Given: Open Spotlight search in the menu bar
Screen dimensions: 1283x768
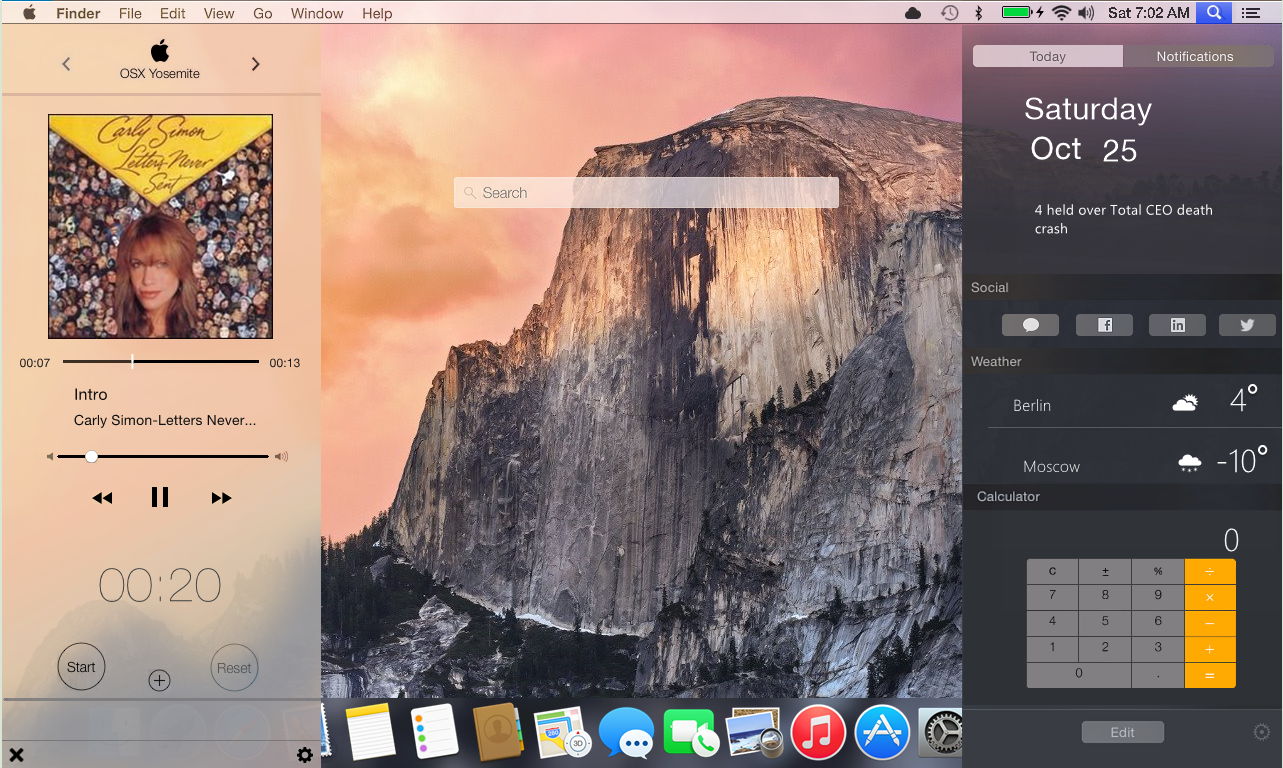Looking at the screenshot, I should 1214,12.
